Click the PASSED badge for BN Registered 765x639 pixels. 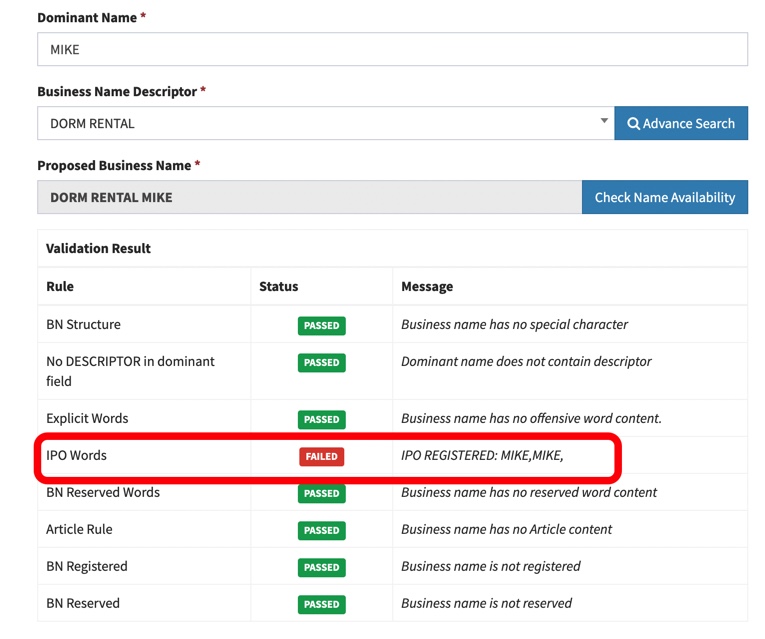[x=321, y=567]
